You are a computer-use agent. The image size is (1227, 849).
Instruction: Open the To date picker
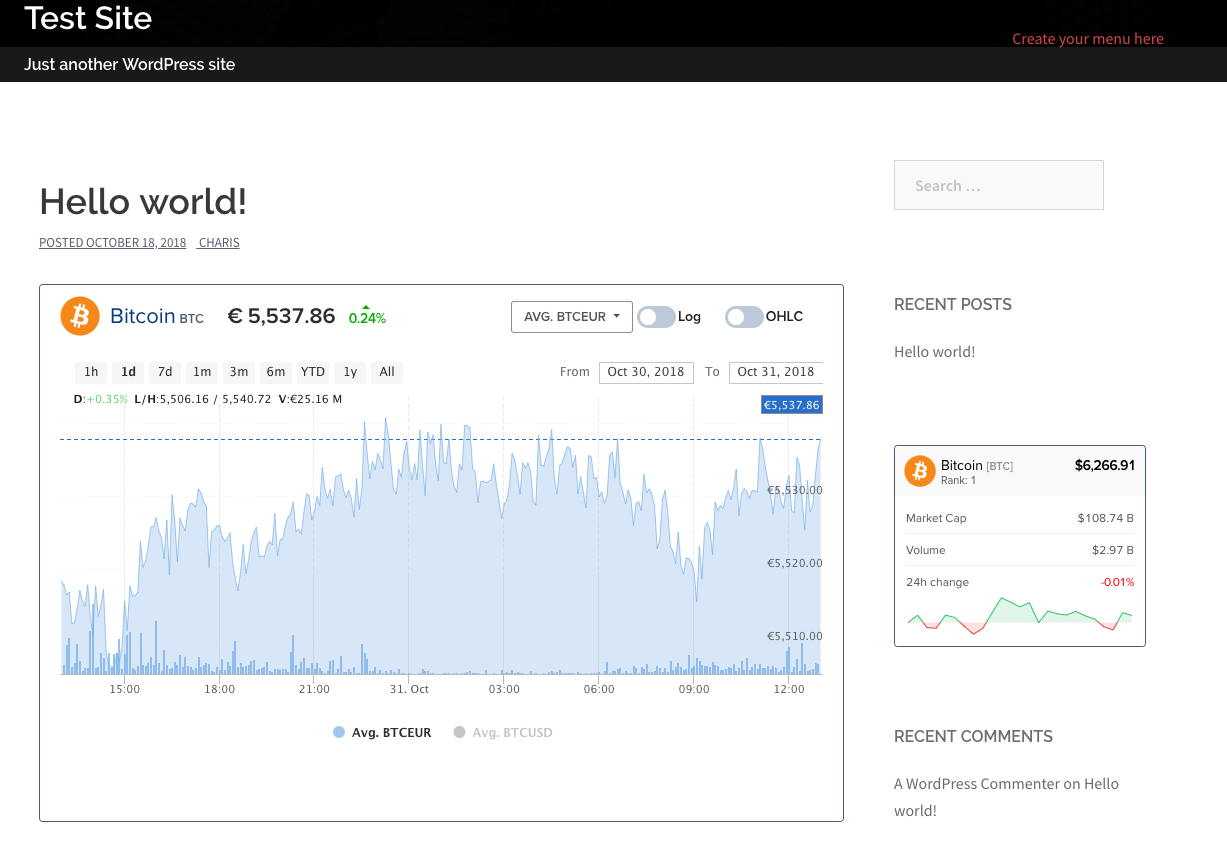(x=775, y=372)
